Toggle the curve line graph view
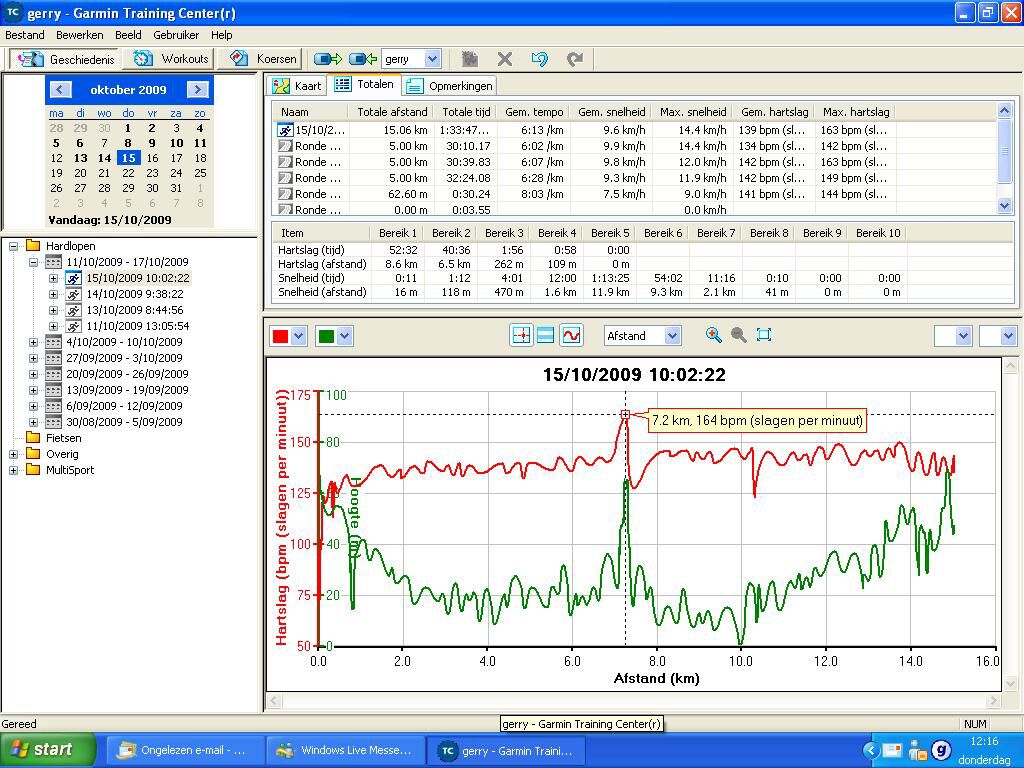 tap(571, 336)
